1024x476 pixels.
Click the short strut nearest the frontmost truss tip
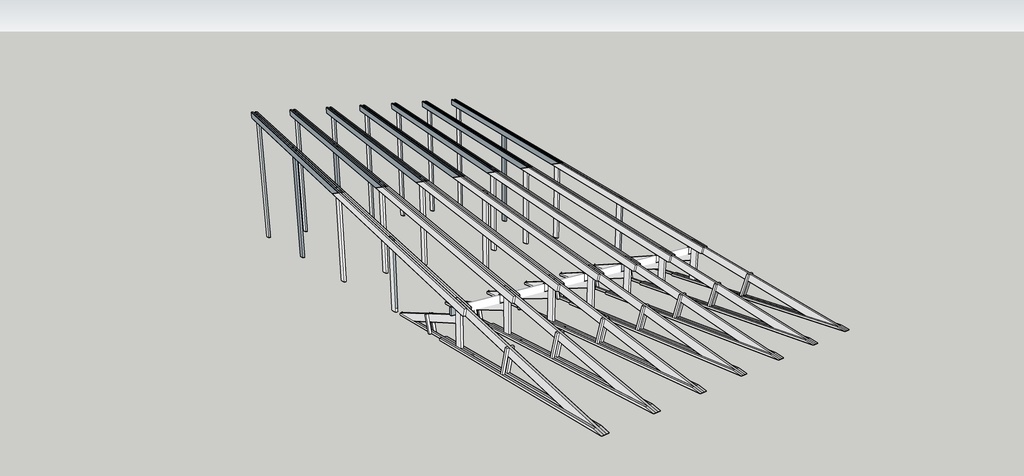pos(507,360)
